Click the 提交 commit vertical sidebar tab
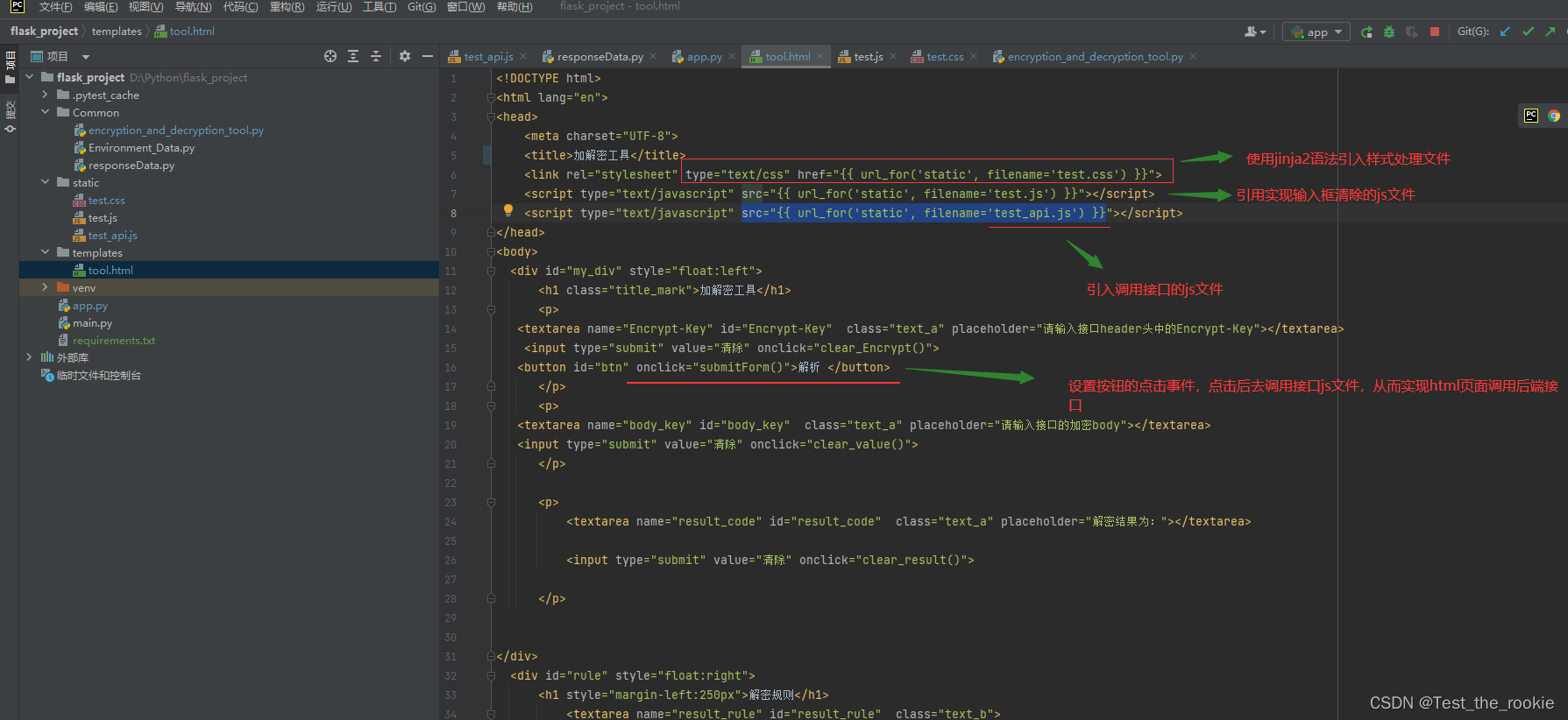The image size is (1568, 720). 10,116
